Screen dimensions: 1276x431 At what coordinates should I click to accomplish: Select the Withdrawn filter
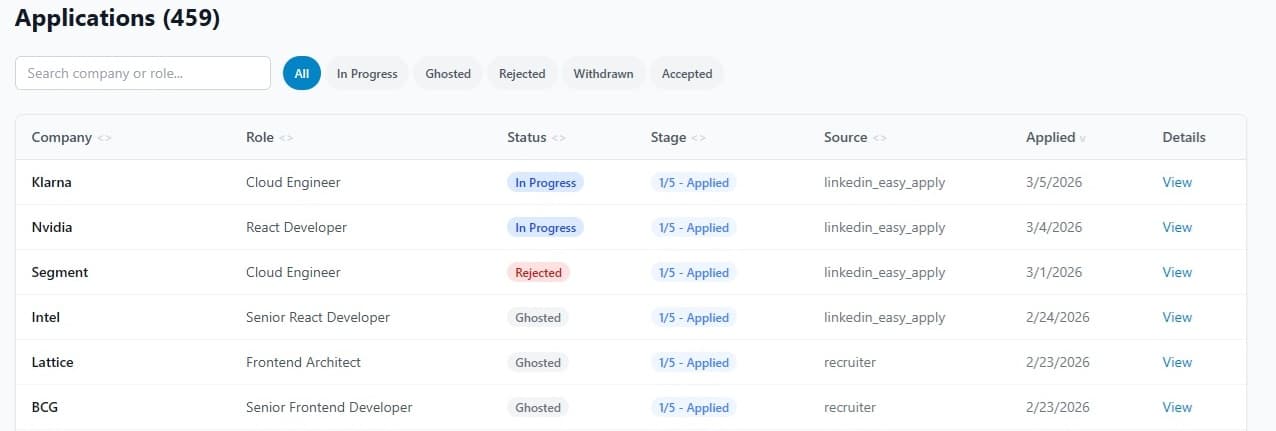(x=603, y=73)
